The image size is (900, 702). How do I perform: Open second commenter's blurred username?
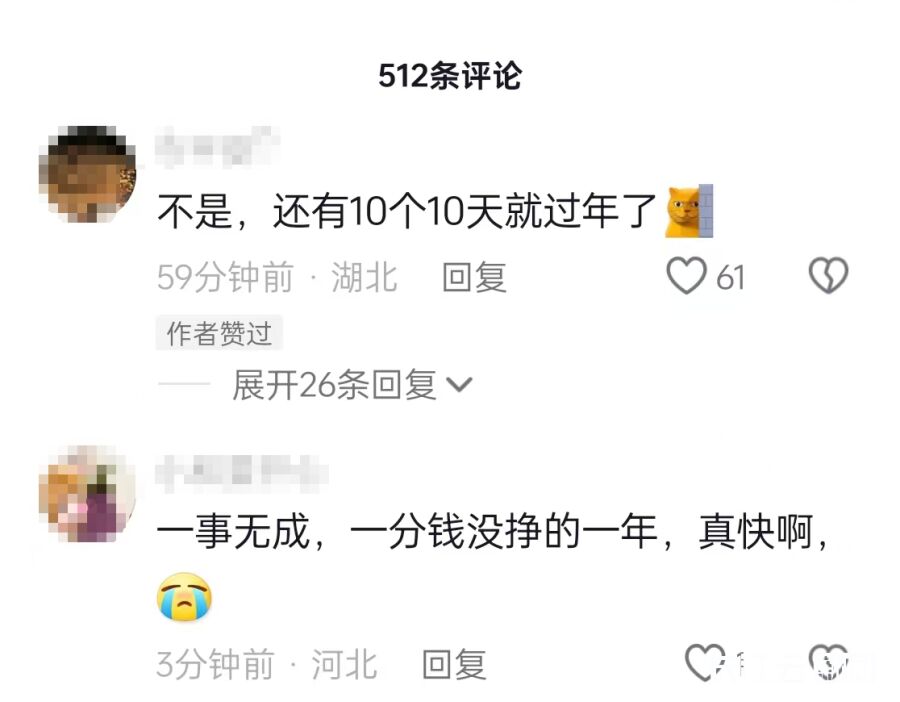(241, 473)
